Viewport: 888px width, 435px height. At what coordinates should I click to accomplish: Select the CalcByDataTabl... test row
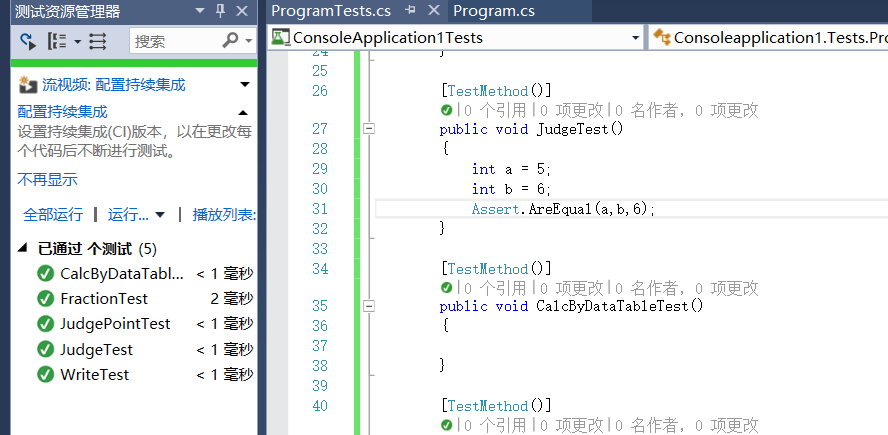point(144,274)
